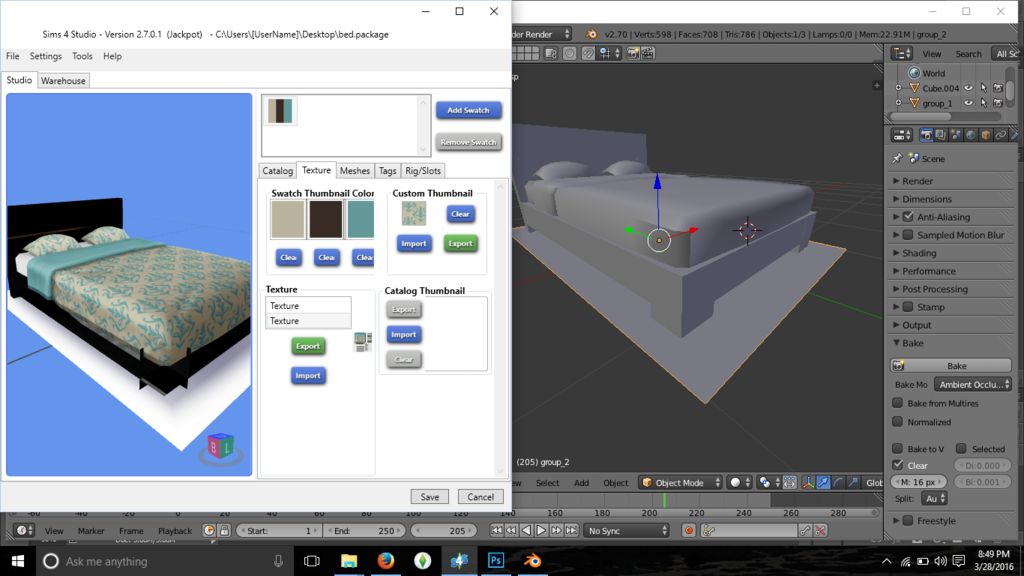Click the pin icon beside Scene
The width and height of the screenshot is (1024, 576).
coord(897,159)
